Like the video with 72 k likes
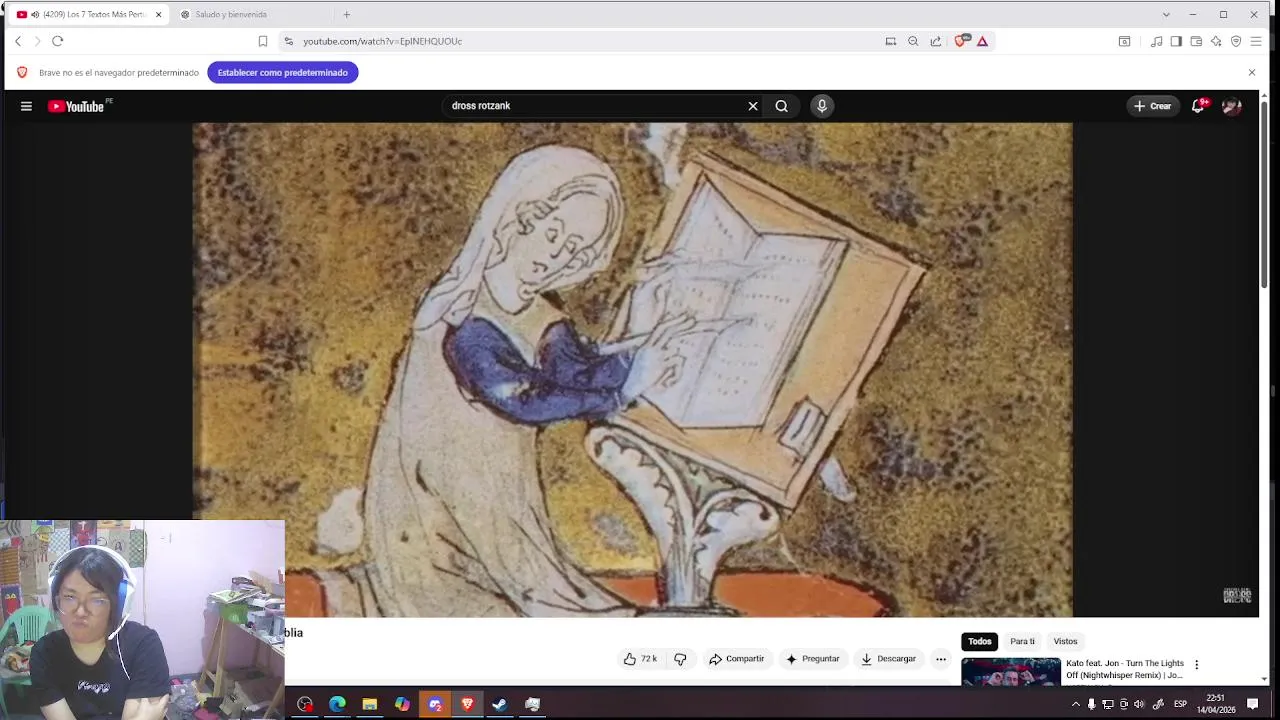The height and width of the screenshot is (720, 1280). (x=640, y=659)
